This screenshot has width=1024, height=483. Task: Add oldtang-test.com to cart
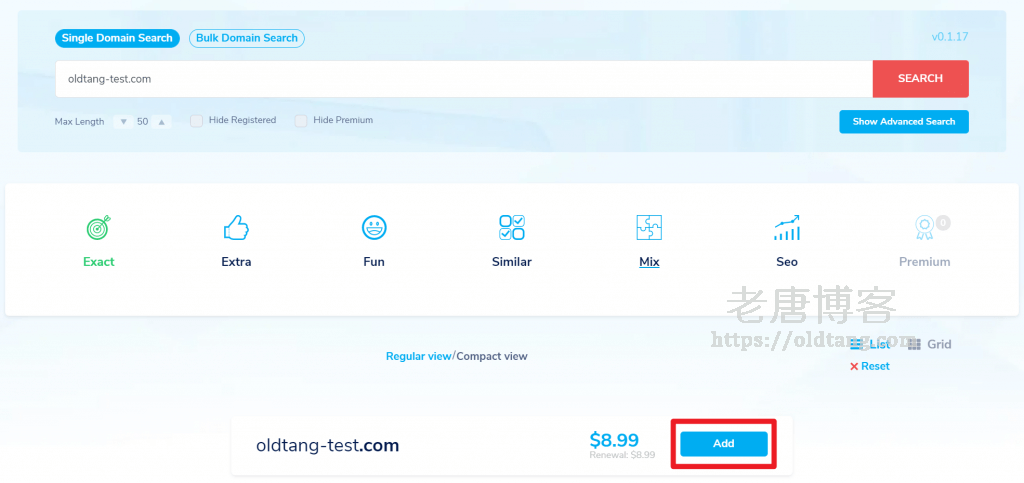click(724, 444)
